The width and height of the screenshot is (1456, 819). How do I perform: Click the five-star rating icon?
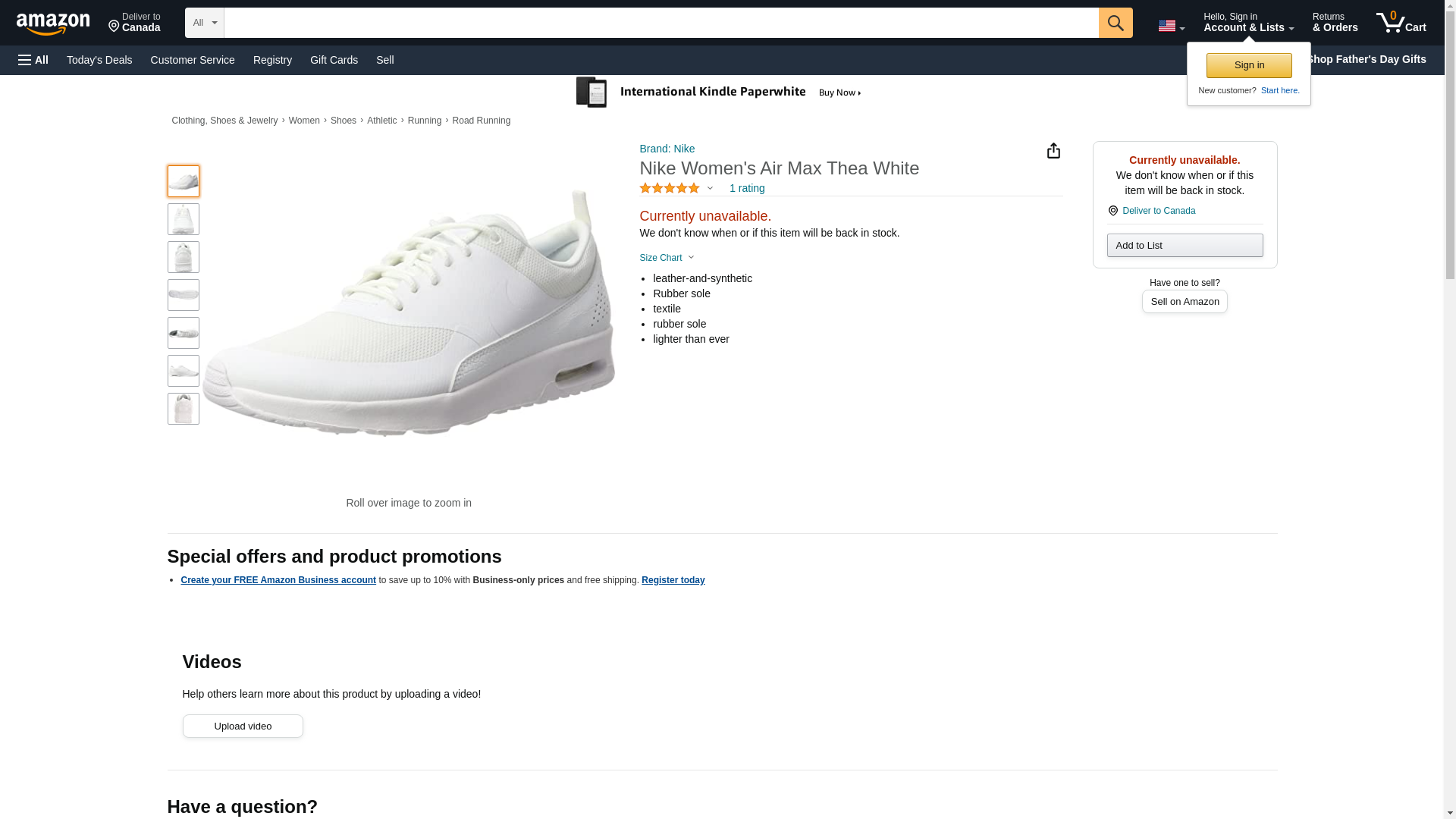click(x=670, y=188)
